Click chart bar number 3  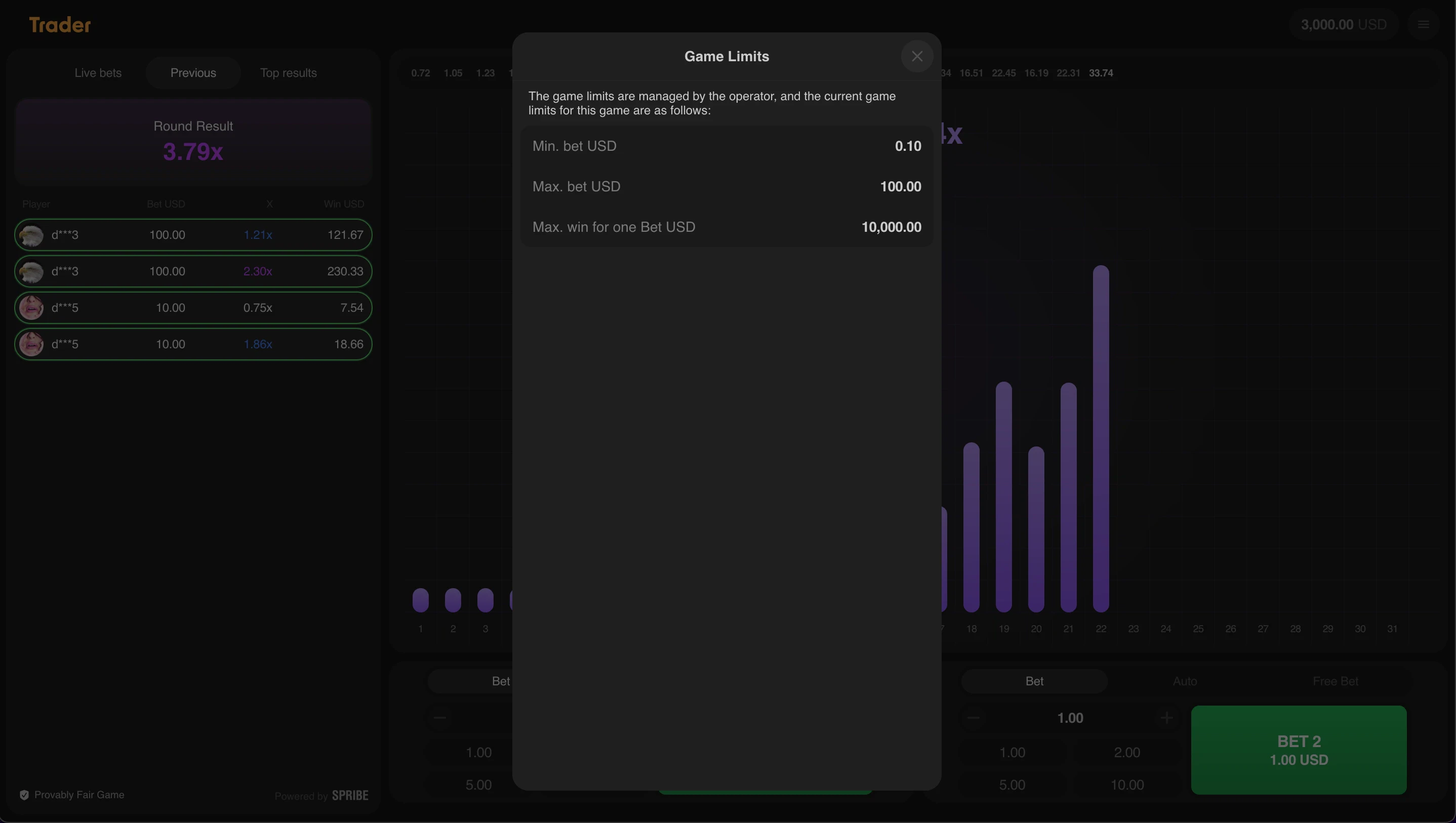[485, 600]
